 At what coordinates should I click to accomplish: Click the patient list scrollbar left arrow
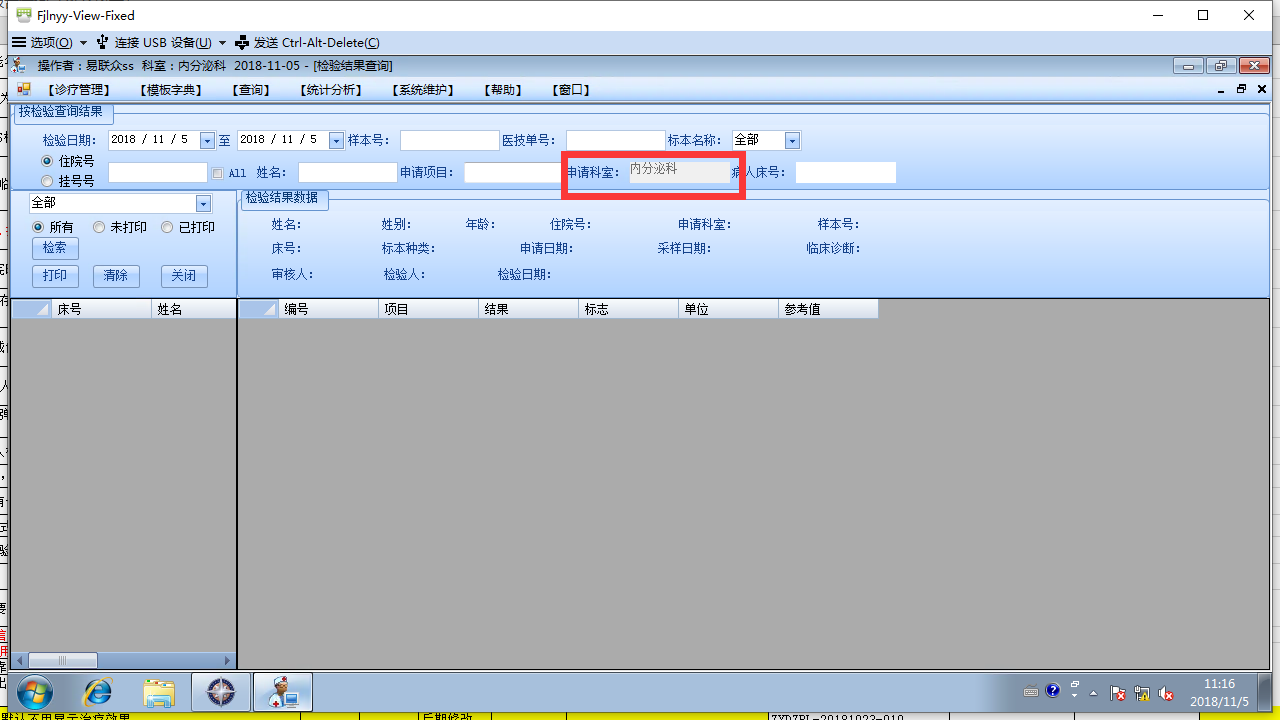(x=18, y=661)
